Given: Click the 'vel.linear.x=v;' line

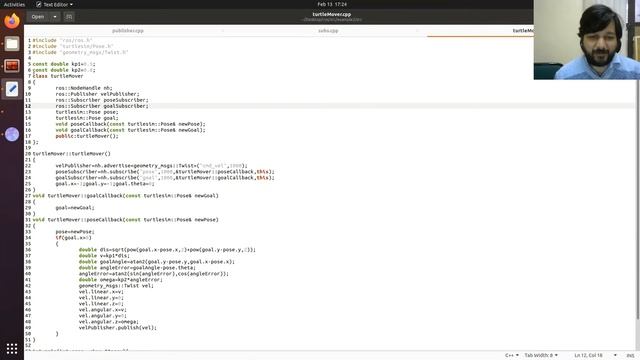Looking at the screenshot, I should [x=101, y=292].
